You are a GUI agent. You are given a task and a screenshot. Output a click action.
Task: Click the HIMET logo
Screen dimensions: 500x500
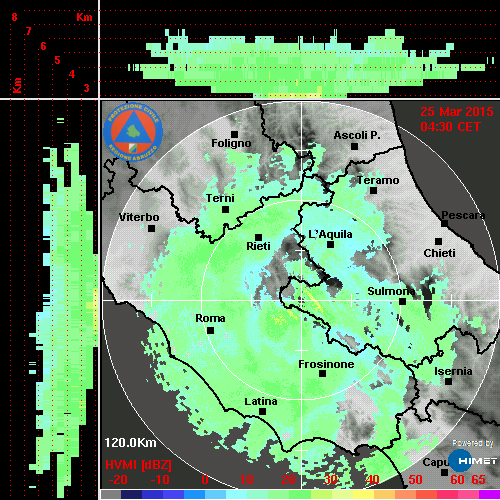click(x=473, y=461)
